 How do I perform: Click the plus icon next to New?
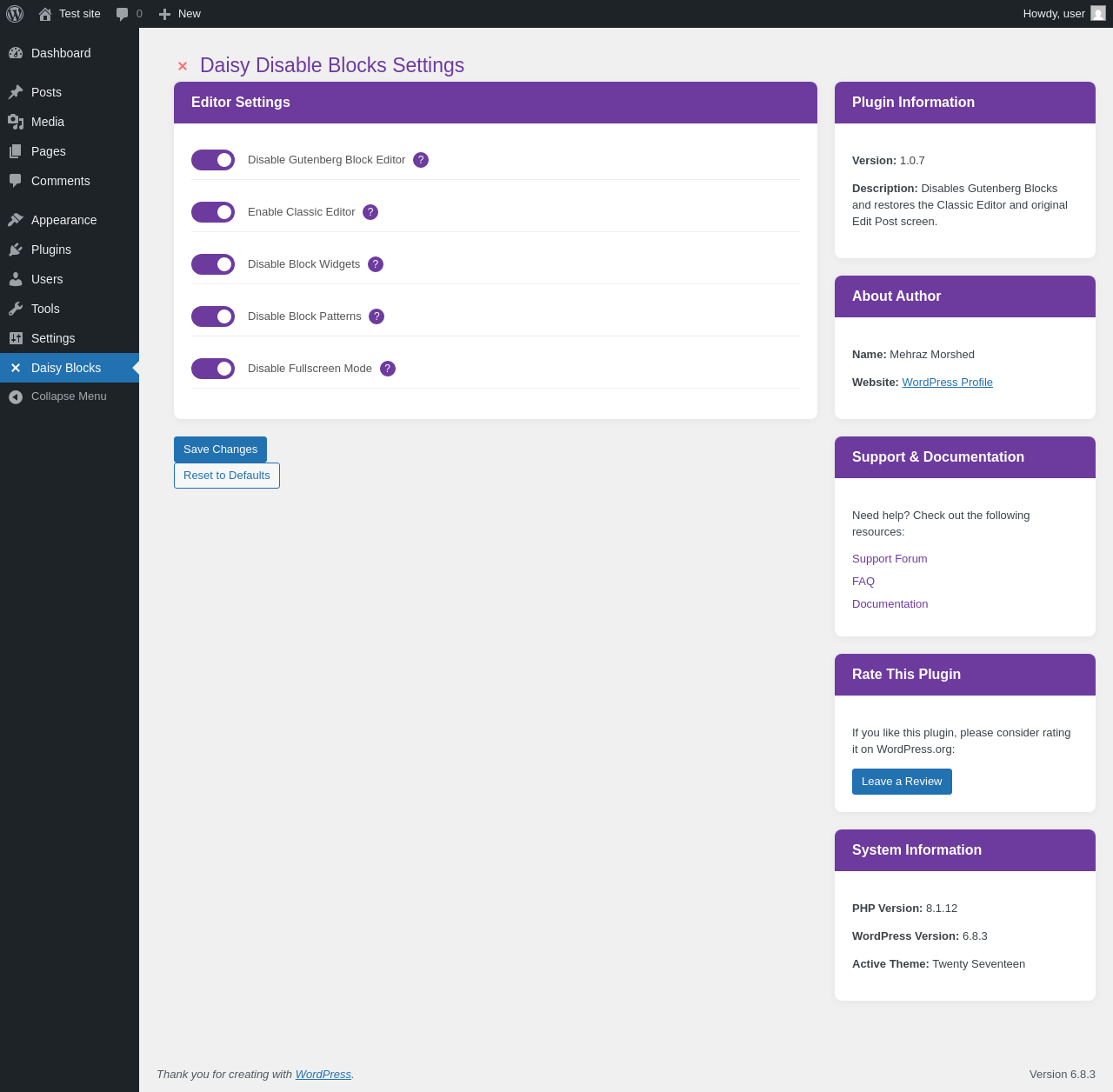(164, 14)
